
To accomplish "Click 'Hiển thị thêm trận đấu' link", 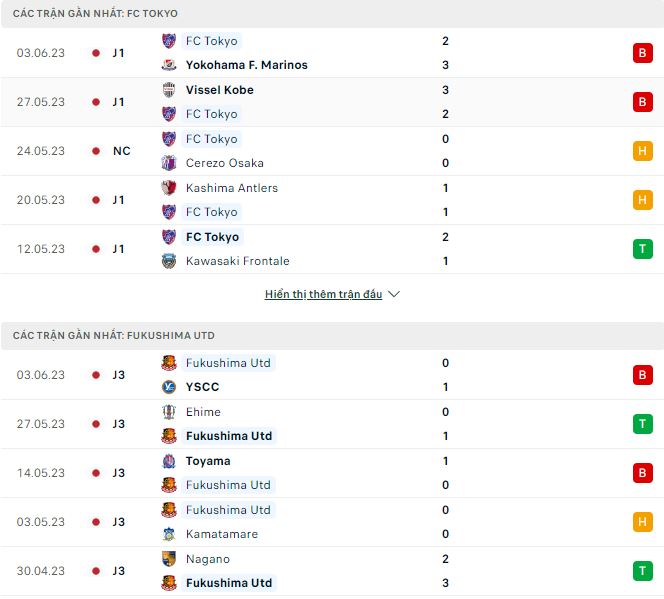I will coord(323,295).
